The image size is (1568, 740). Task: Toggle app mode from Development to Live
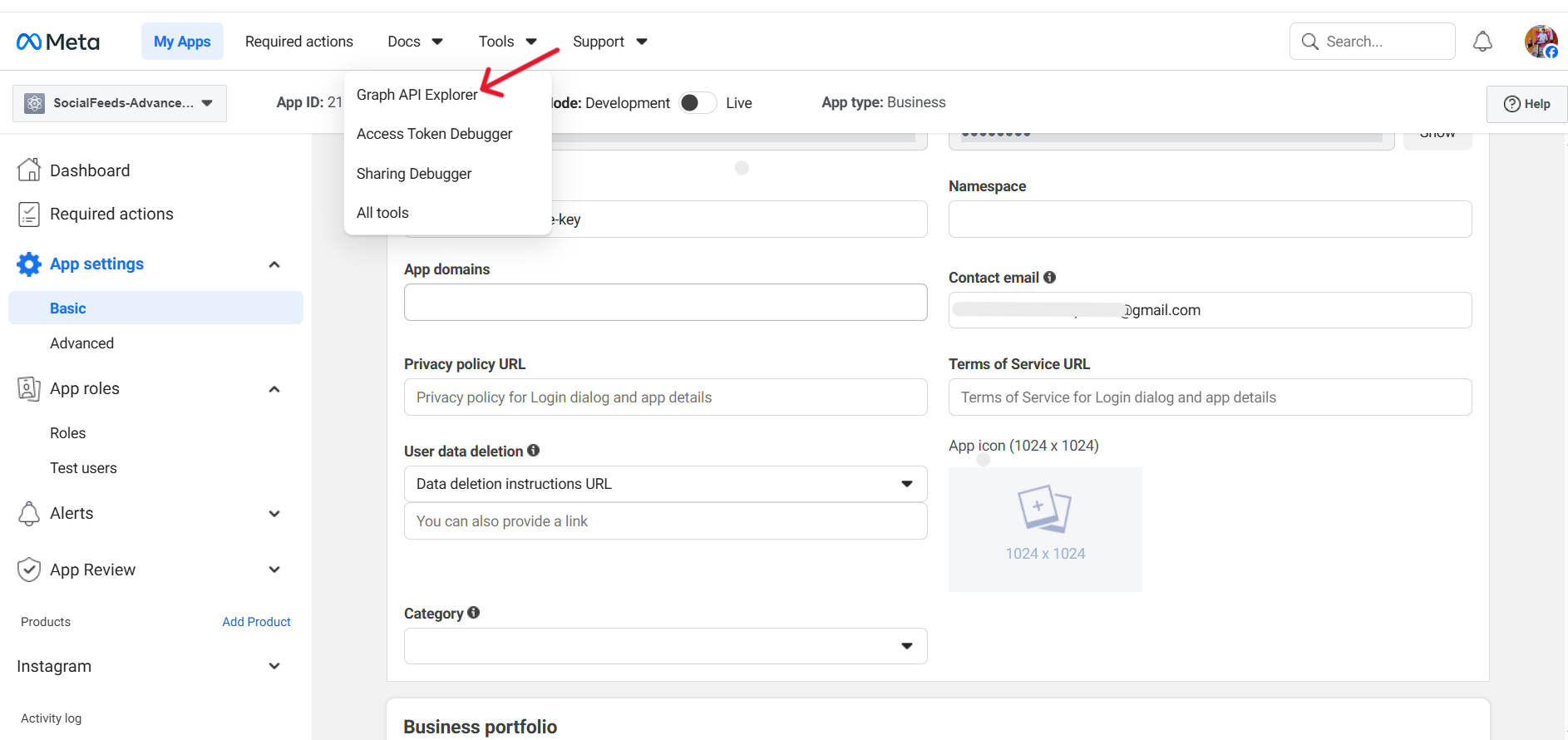[698, 103]
